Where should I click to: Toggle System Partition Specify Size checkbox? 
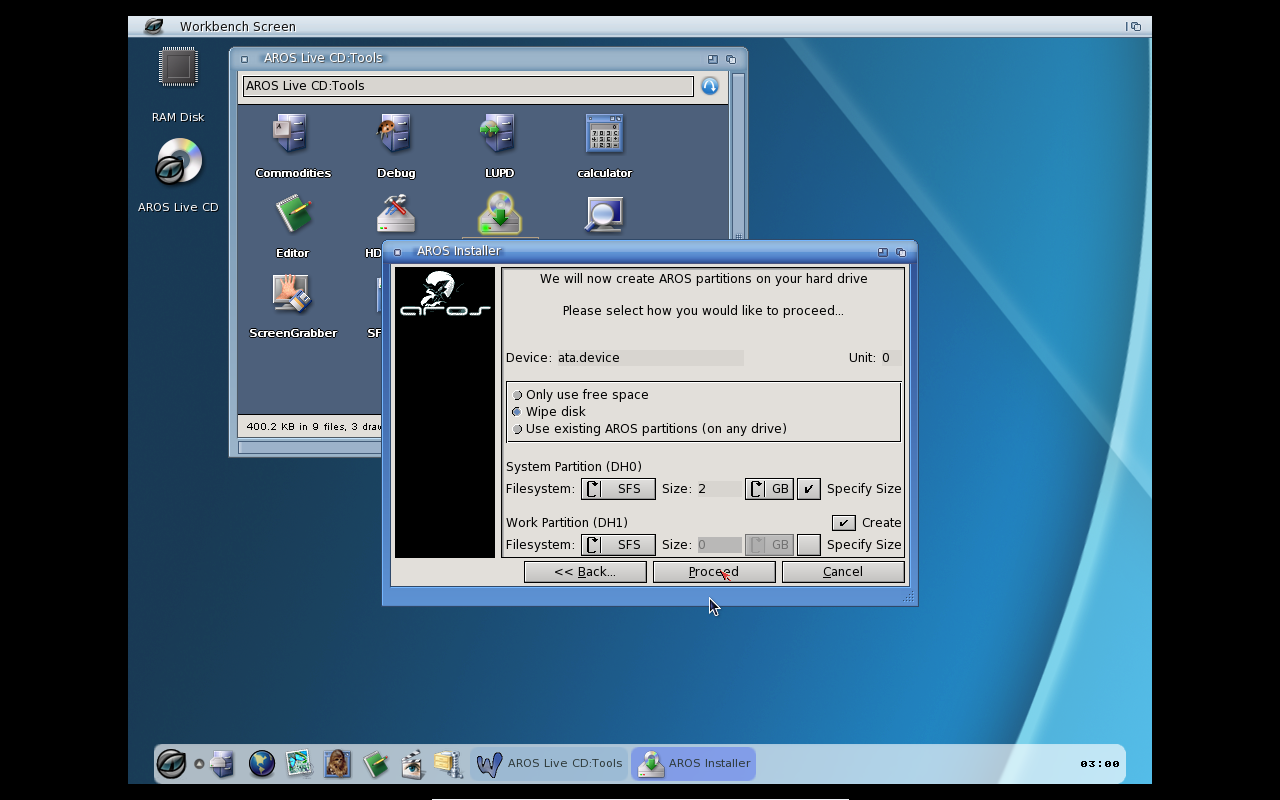coord(808,489)
